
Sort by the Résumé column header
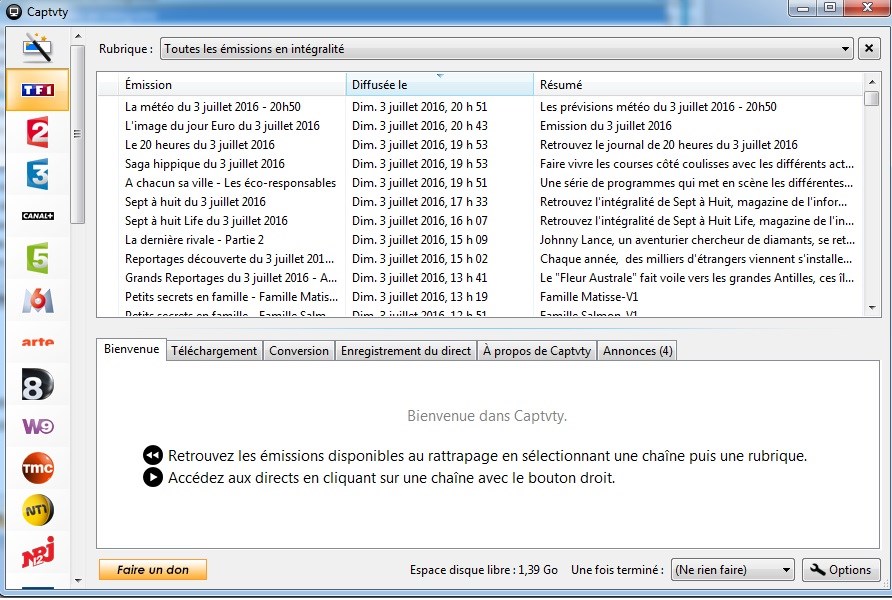(x=697, y=85)
